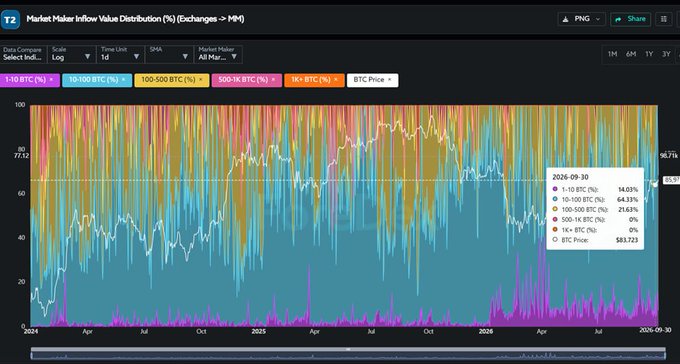Click the 10-100 BTC (%) 64.33% tooltip row

[595, 200]
